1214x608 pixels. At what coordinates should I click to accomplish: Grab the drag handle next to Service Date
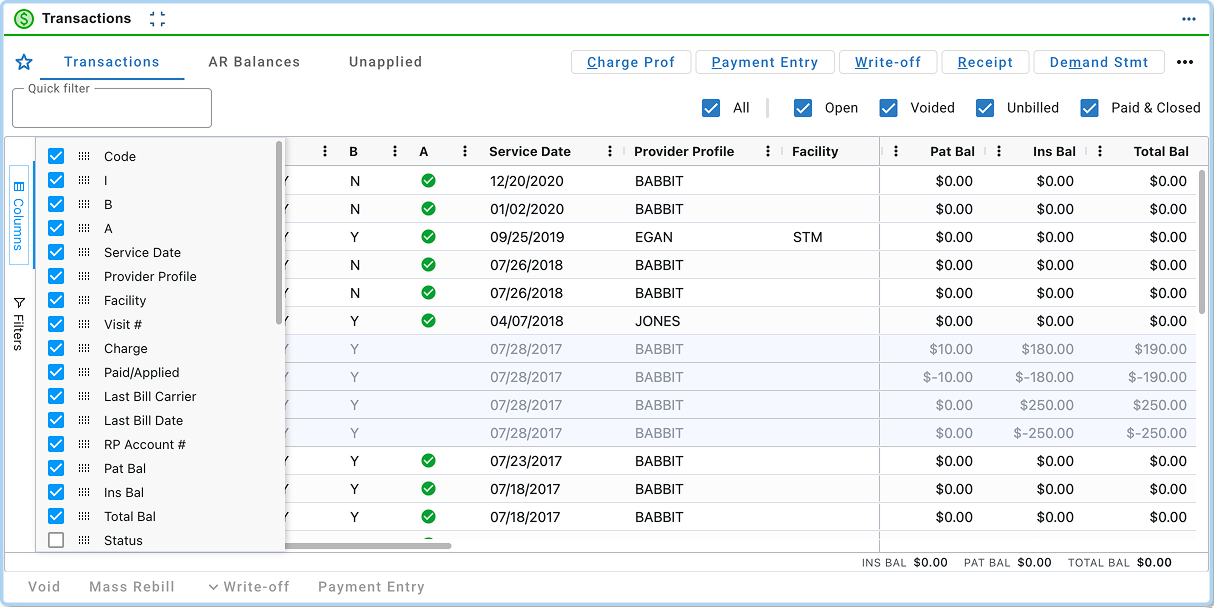click(84, 252)
